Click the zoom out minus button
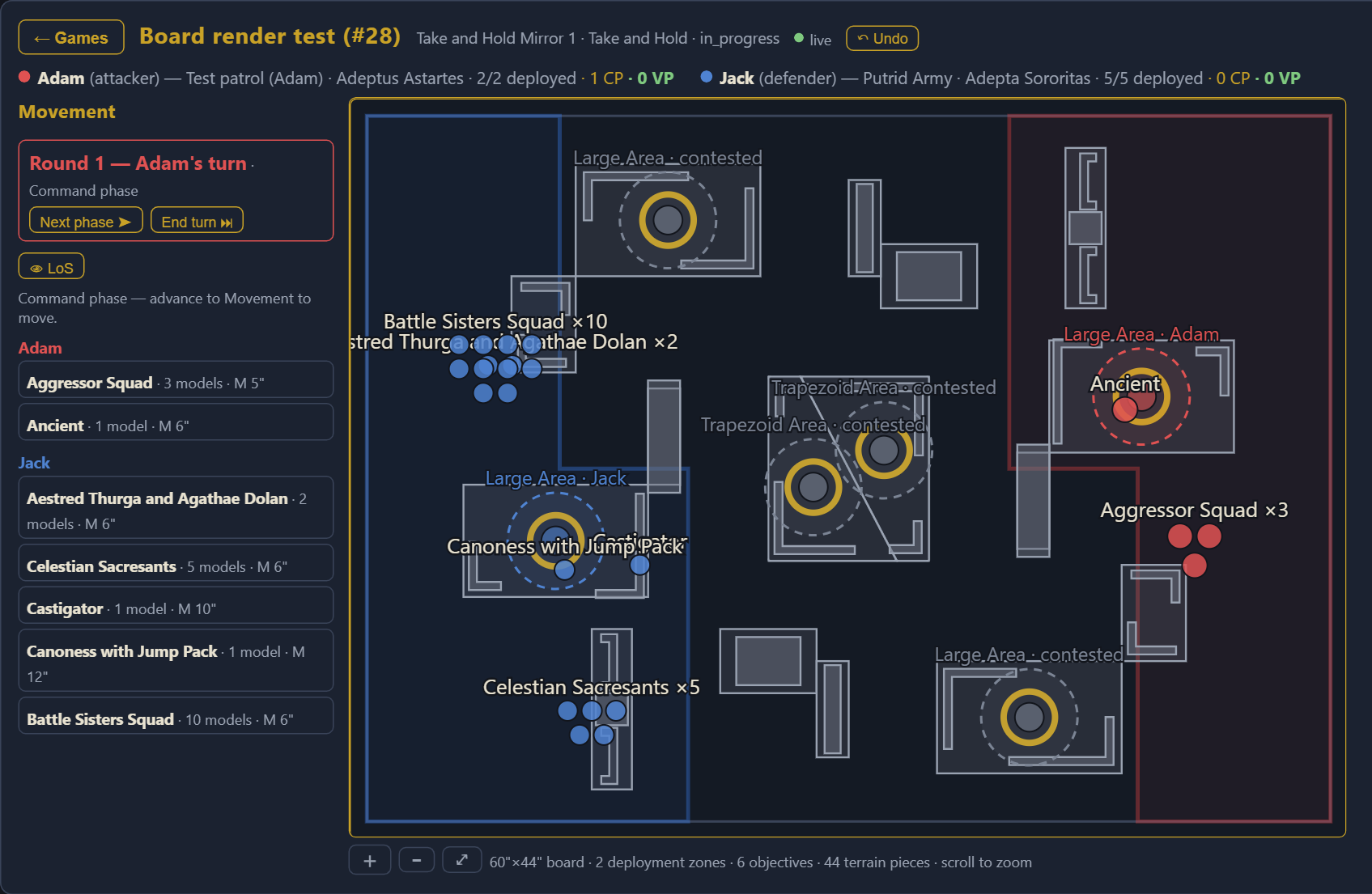 point(417,860)
